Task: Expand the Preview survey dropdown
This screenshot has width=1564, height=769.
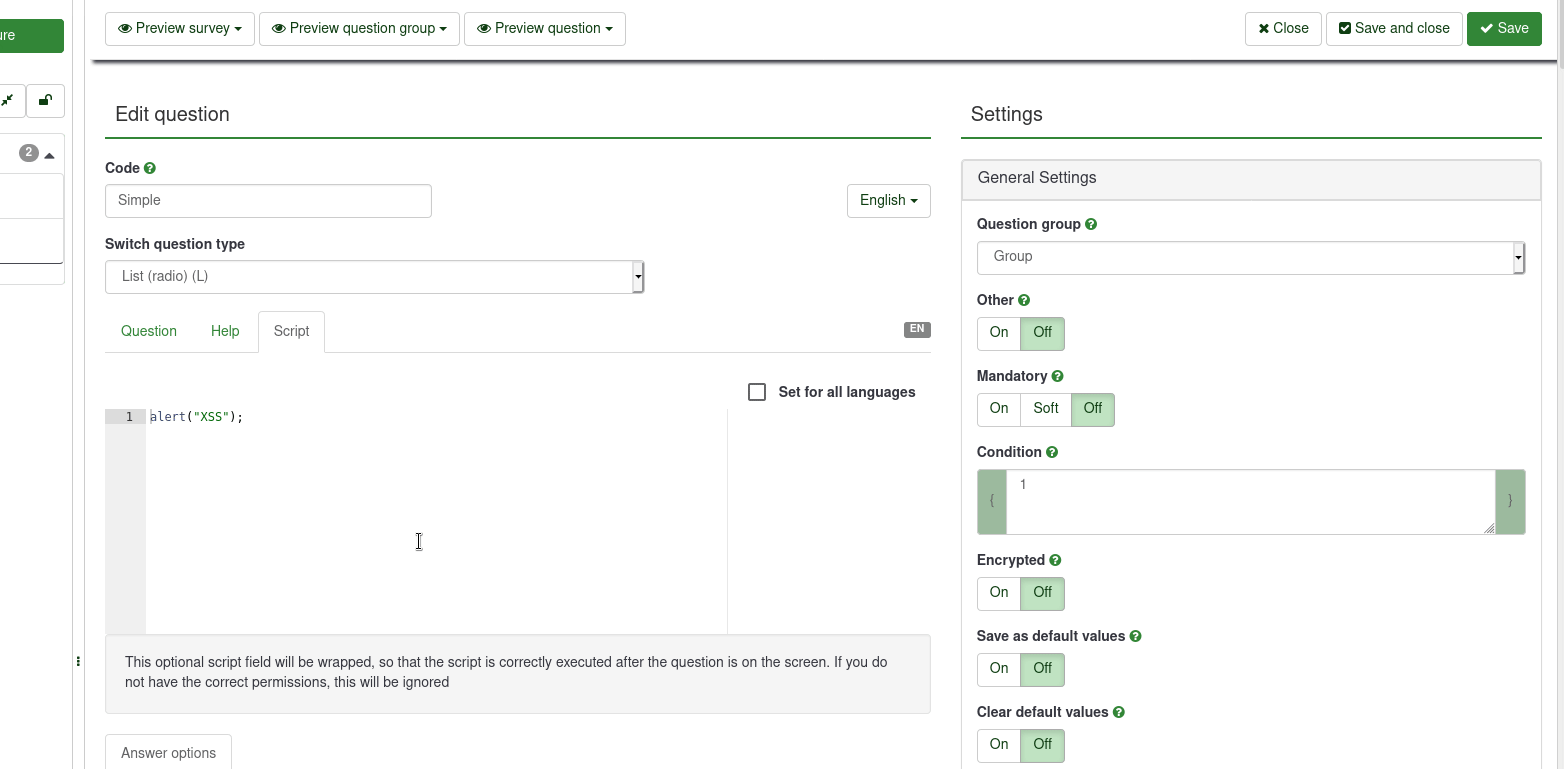Action: 180,29
